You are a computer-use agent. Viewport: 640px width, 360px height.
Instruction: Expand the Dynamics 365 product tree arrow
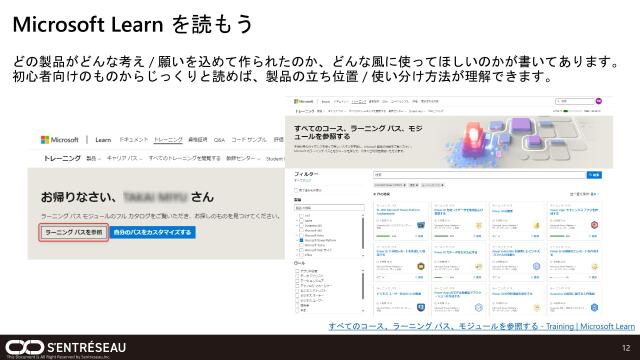coord(297,225)
